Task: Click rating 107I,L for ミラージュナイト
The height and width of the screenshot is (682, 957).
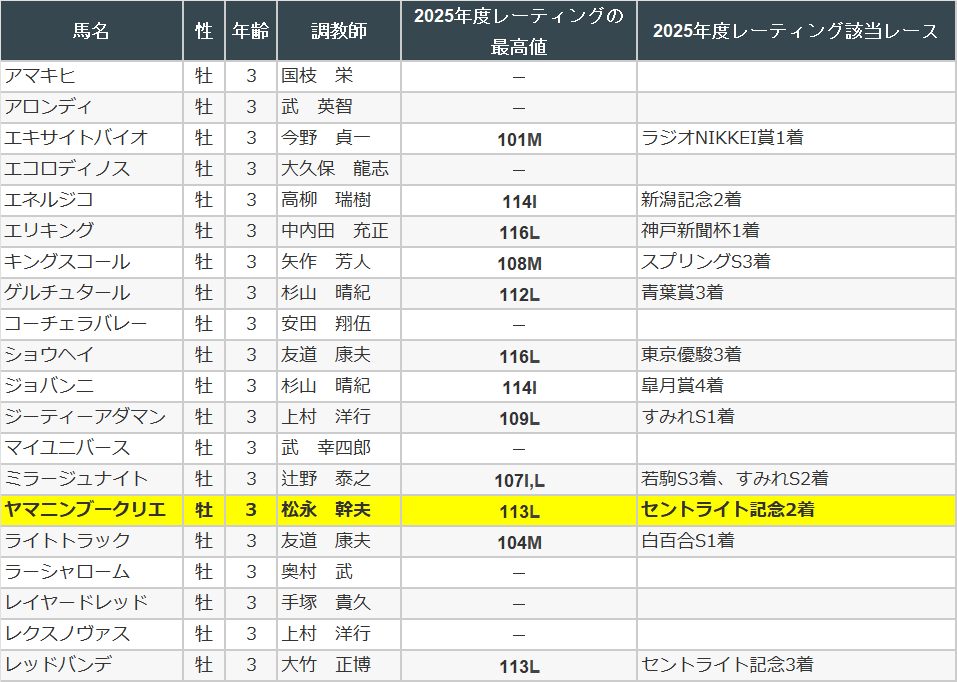Action: click(518, 480)
